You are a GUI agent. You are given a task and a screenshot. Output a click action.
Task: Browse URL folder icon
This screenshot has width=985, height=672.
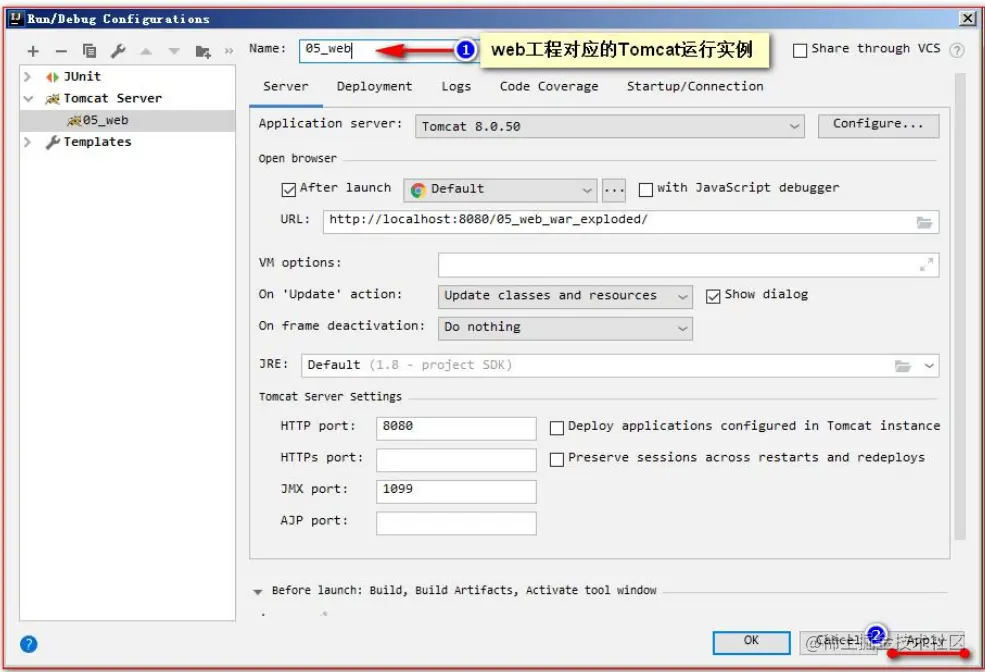924,222
